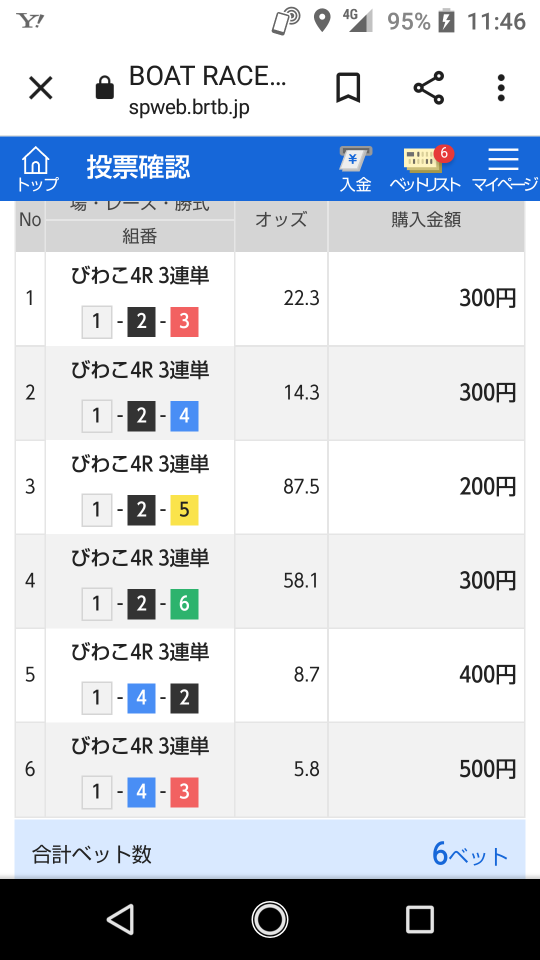
Task: Tap the トップ home icon
Action: [x=36, y=169]
